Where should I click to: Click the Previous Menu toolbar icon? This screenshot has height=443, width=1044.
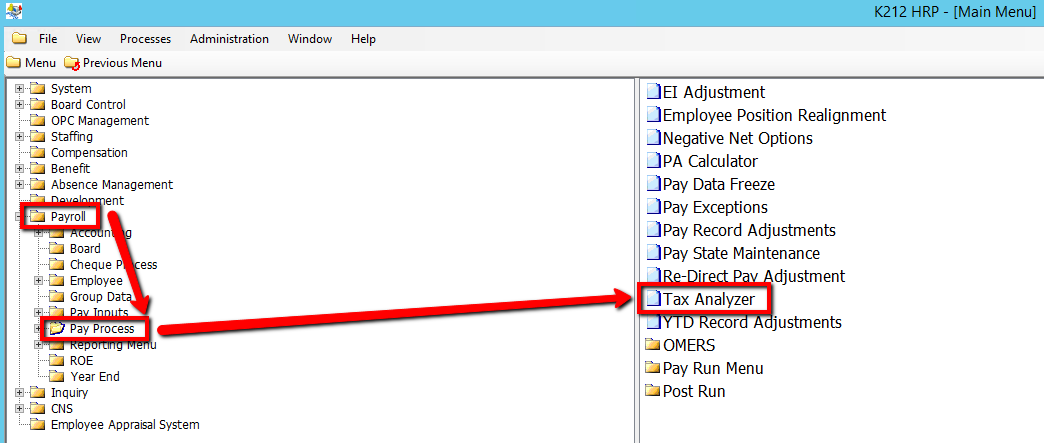pyautogui.click(x=71, y=63)
